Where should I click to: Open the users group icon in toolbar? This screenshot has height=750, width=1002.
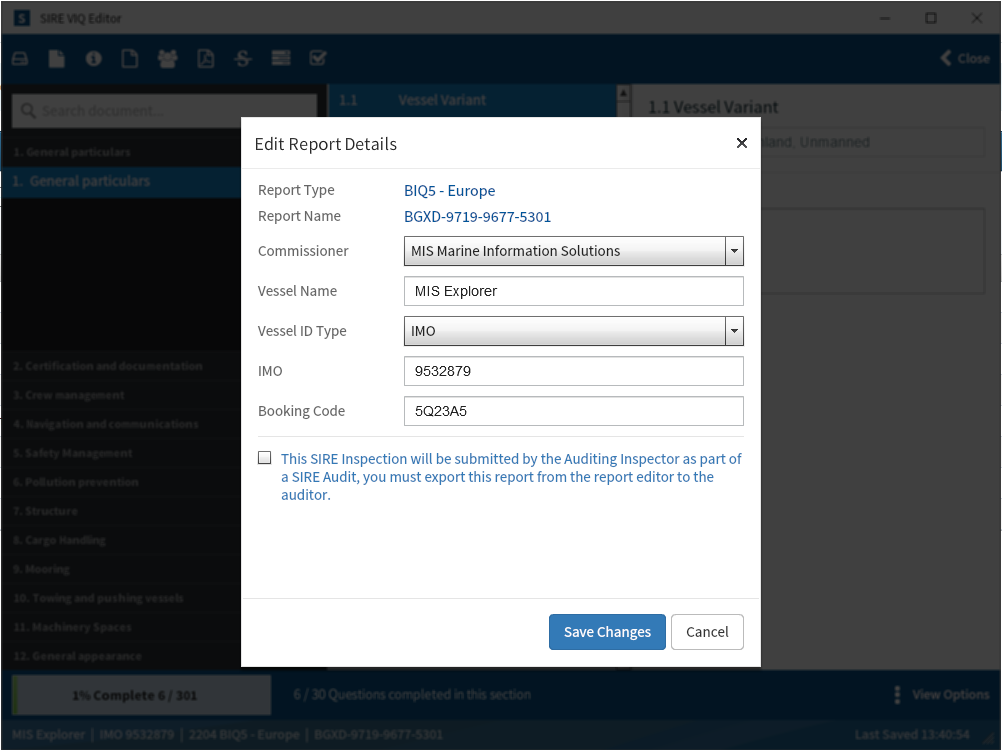pyautogui.click(x=167, y=59)
